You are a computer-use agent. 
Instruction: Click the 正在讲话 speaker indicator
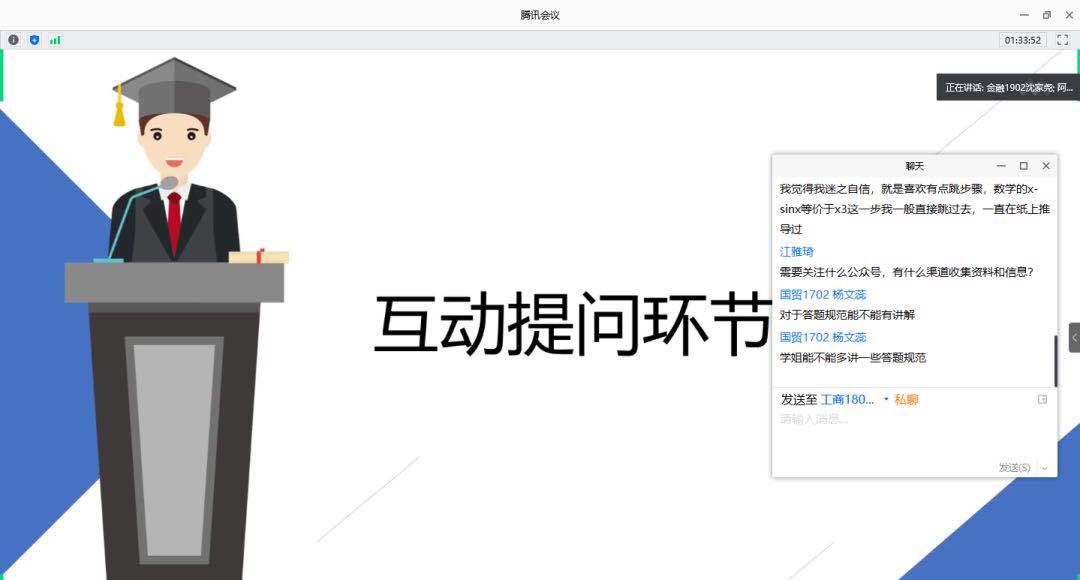(1008, 87)
